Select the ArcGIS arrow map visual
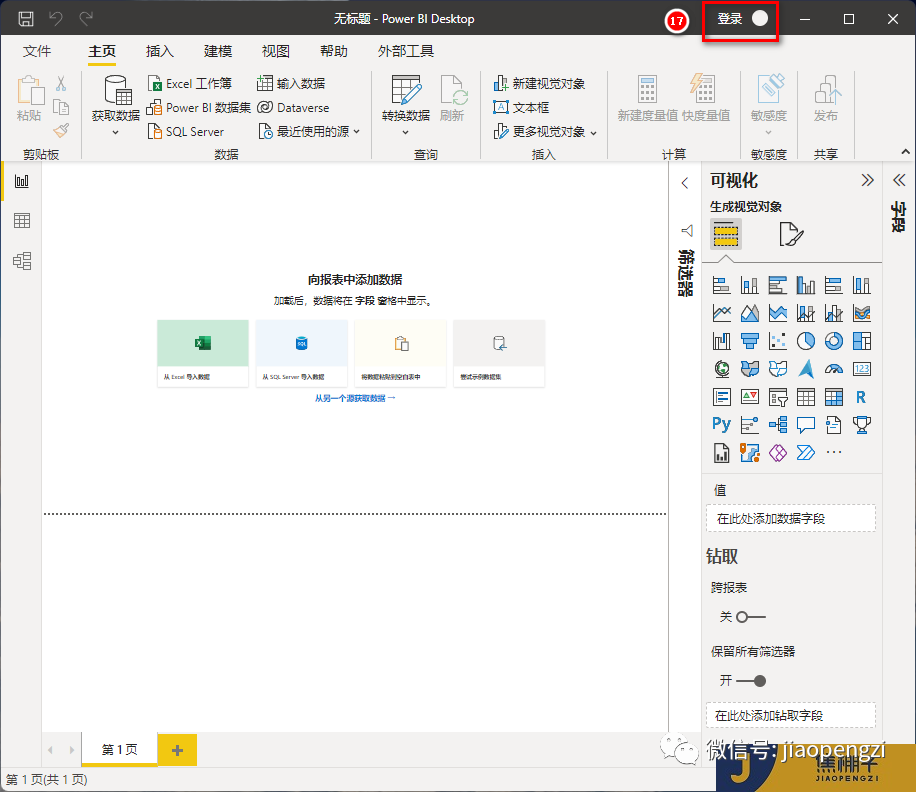916x792 pixels. [806, 369]
